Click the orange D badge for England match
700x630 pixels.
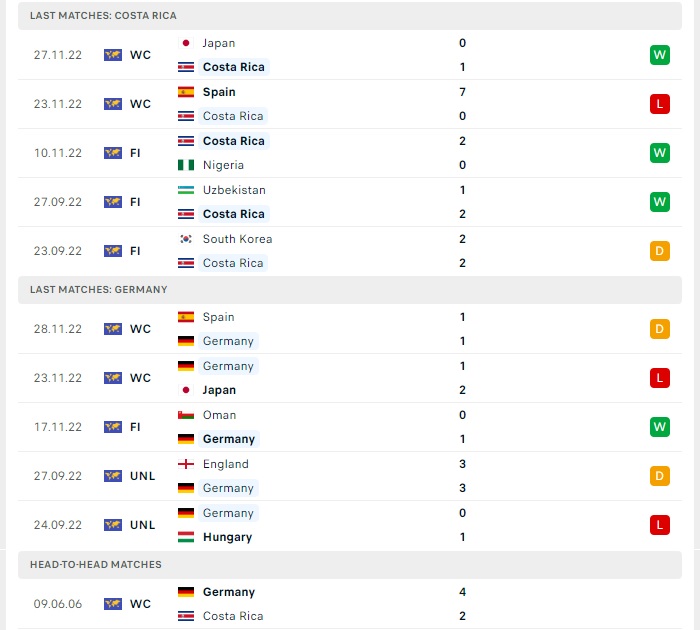pyautogui.click(x=659, y=476)
